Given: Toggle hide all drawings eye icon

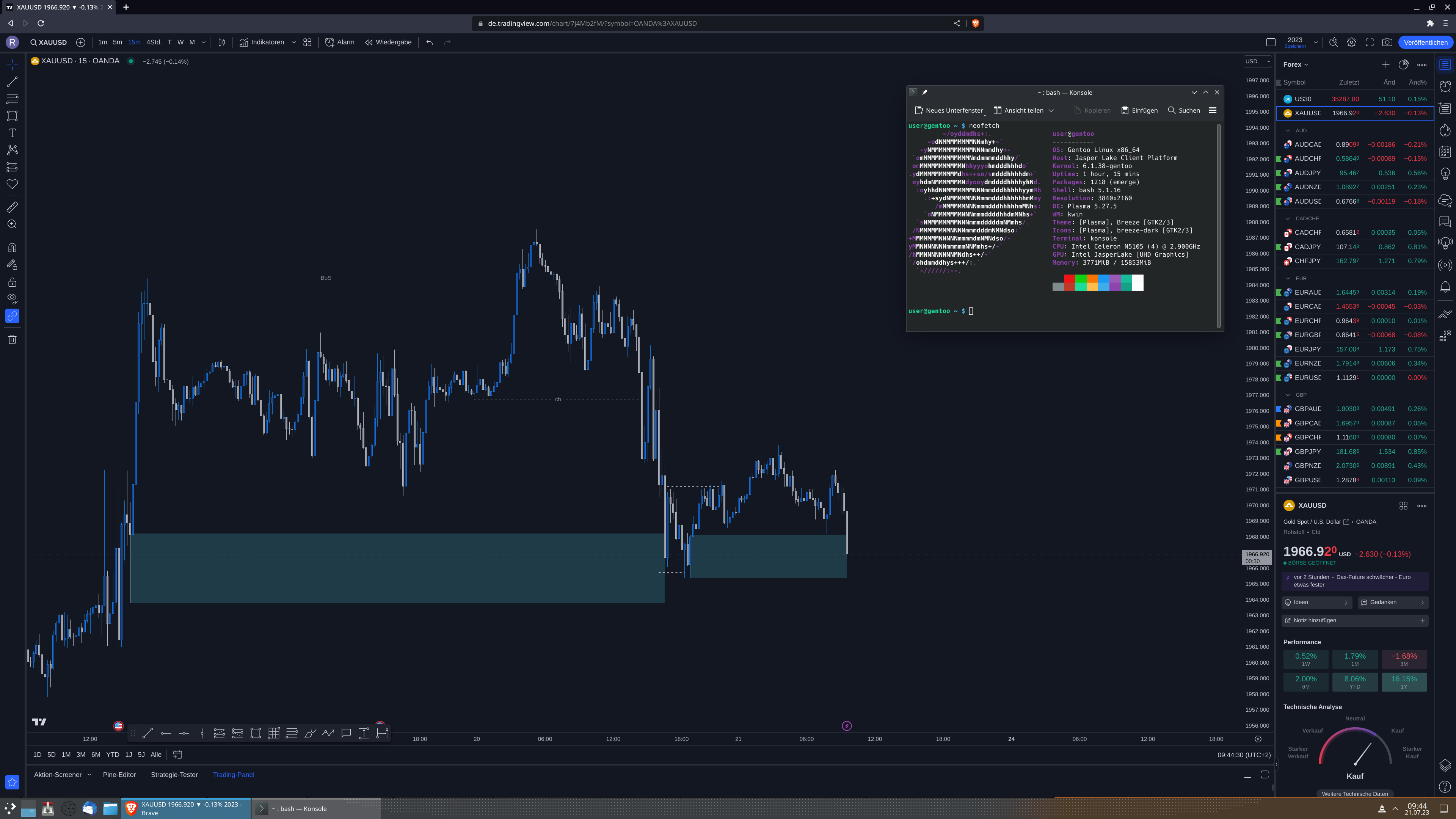Looking at the screenshot, I should click(12, 298).
